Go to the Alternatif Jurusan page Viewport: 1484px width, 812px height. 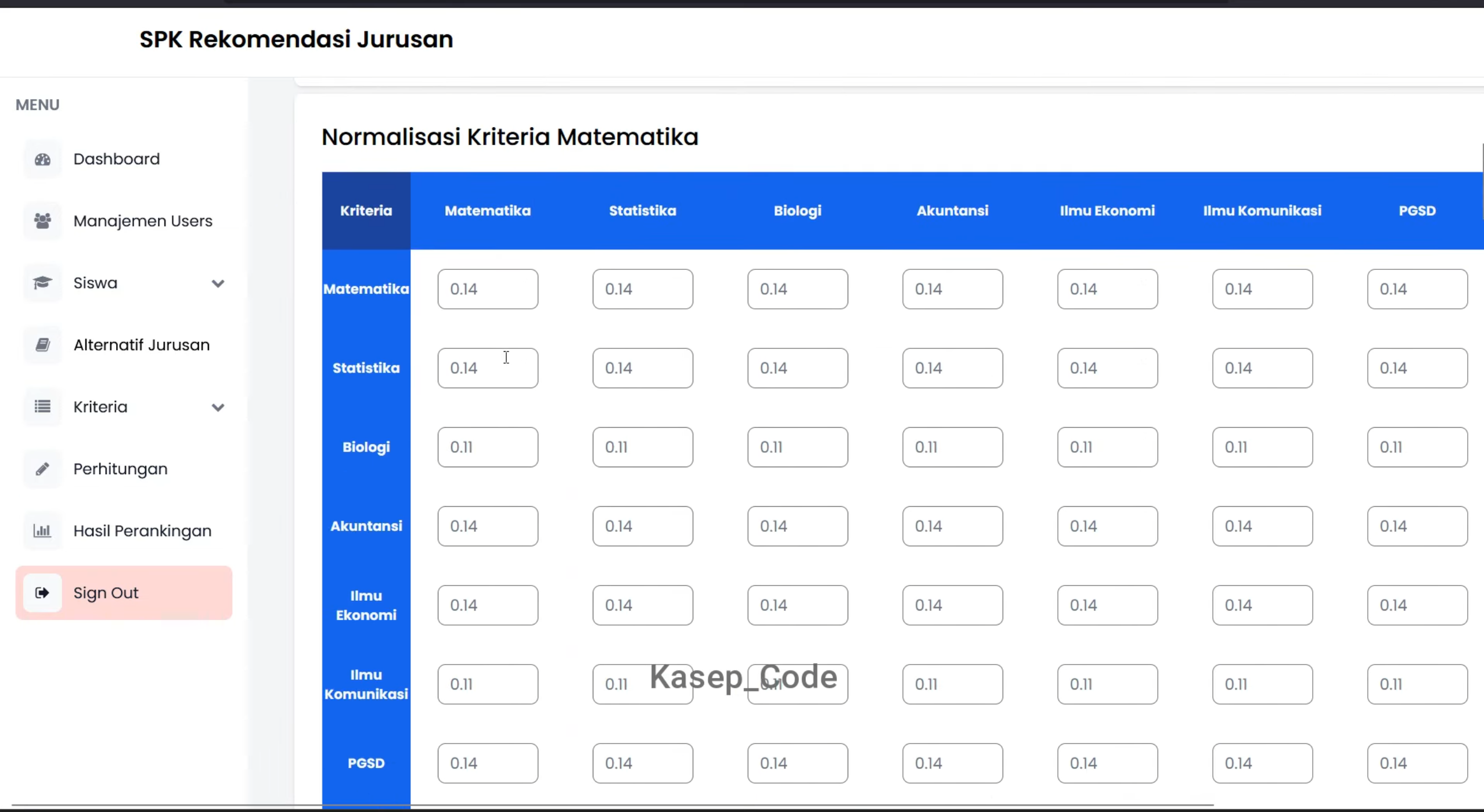coord(124,345)
